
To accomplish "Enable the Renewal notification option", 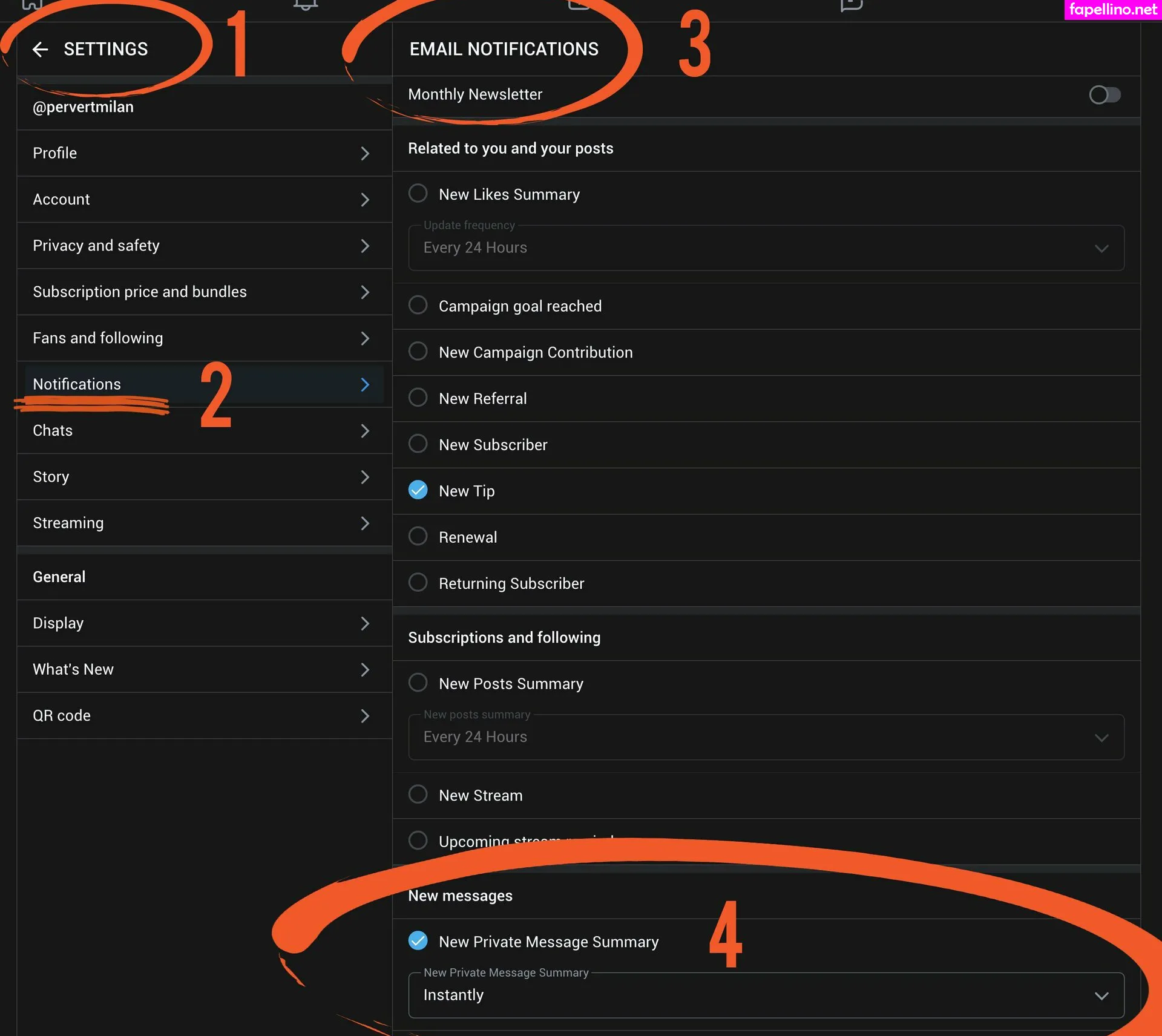I will tap(418, 536).
